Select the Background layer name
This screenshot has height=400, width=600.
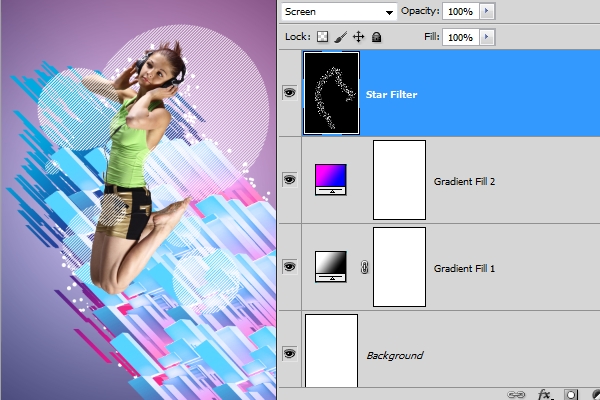click(394, 355)
